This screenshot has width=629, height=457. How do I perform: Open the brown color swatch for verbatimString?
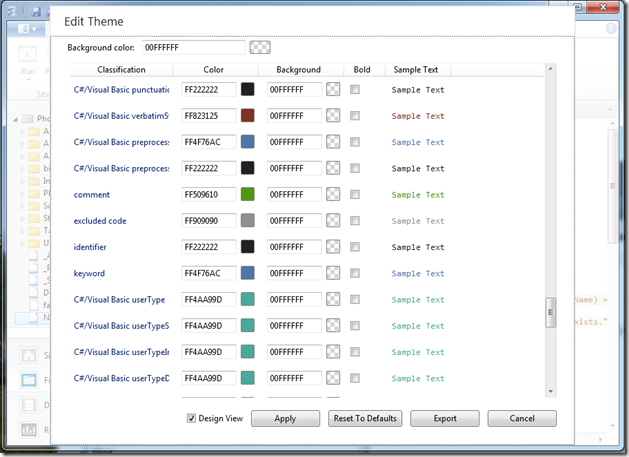pyautogui.click(x=248, y=116)
